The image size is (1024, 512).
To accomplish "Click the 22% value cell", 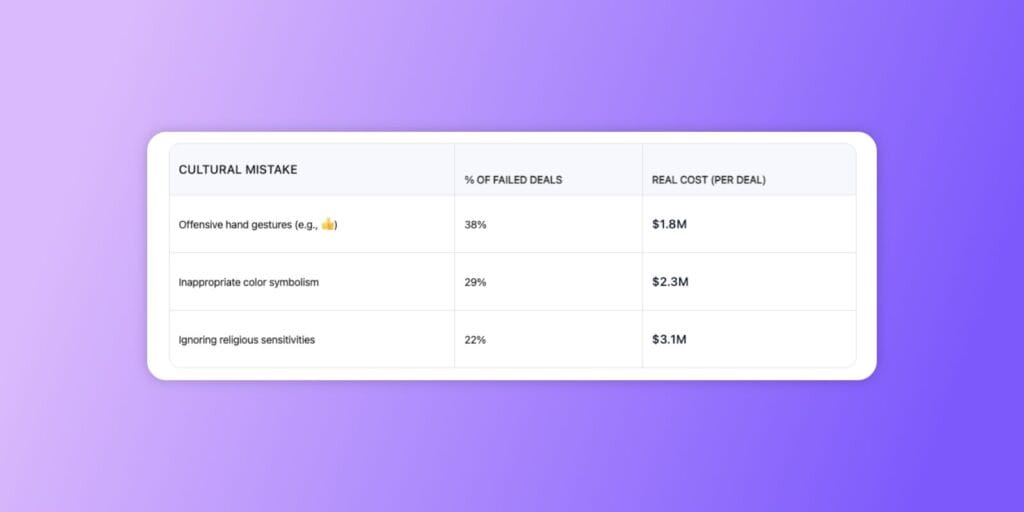I will click(x=475, y=340).
